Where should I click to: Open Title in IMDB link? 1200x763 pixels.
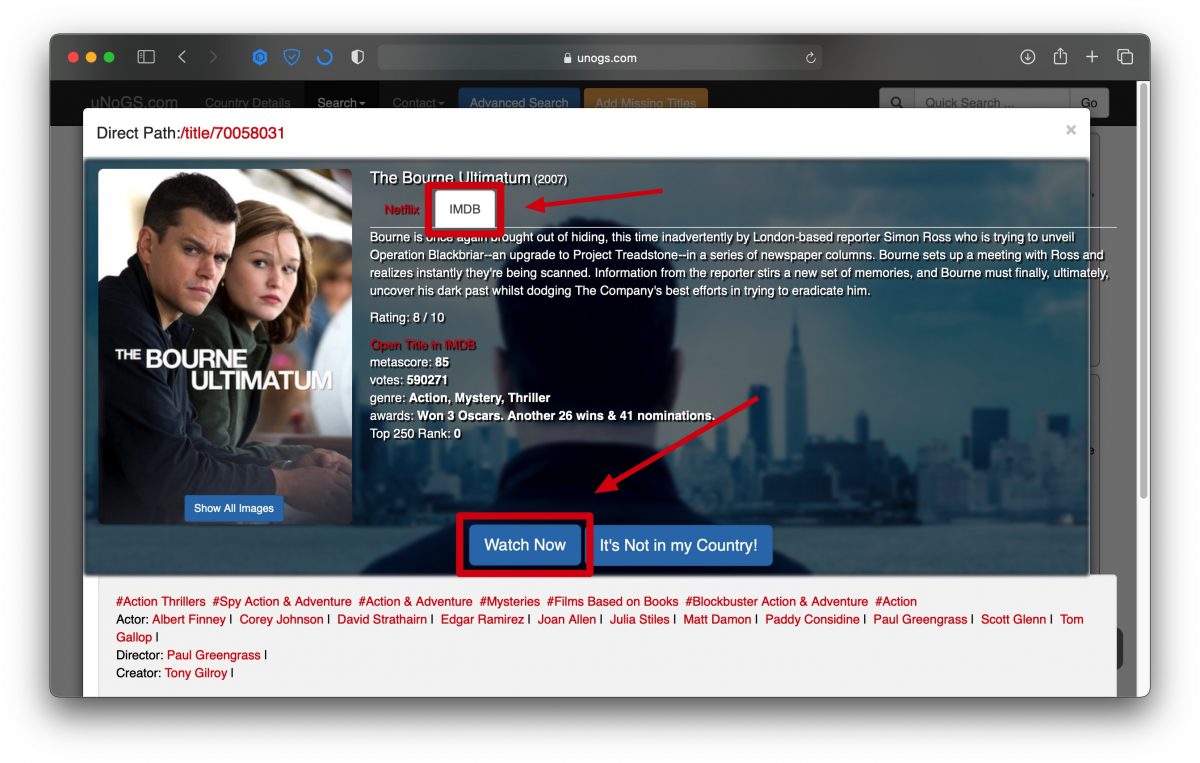pos(423,345)
